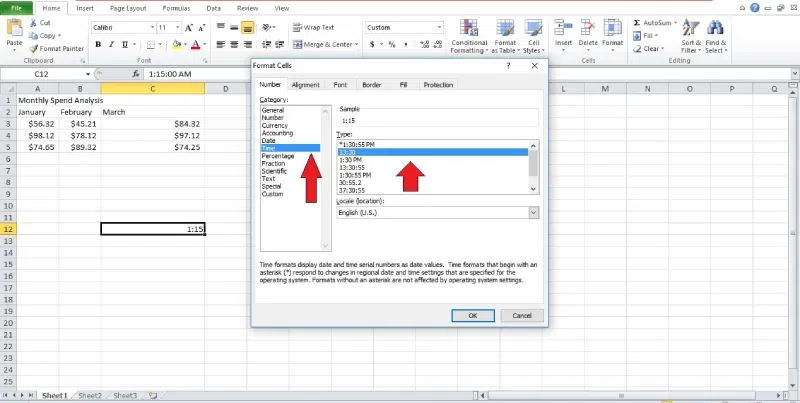Switch to the Formulas tab

click(177, 8)
